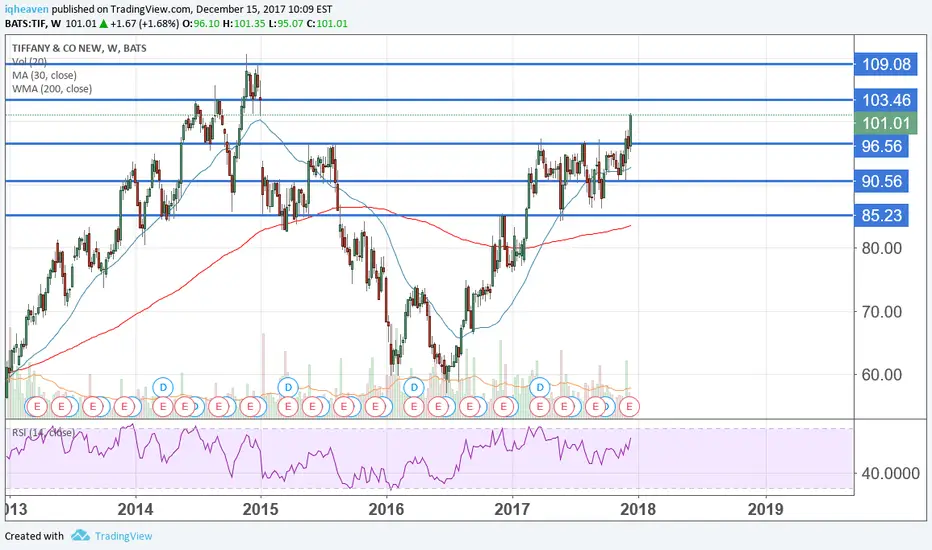Select the 103.46 price level label
Image resolution: width=932 pixels, height=550 pixels.
tap(886, 100)
